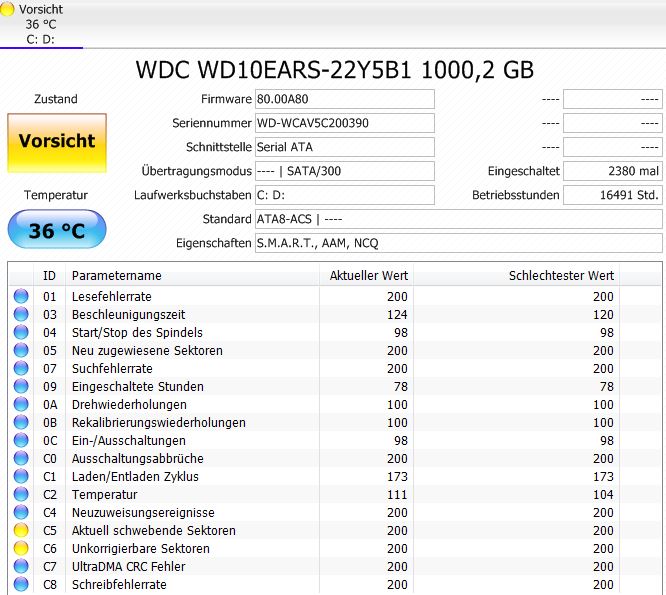Click the yellow status icon beside Vorsicht tab
Viewport: 666px width, 595px height.
(7, 9)
